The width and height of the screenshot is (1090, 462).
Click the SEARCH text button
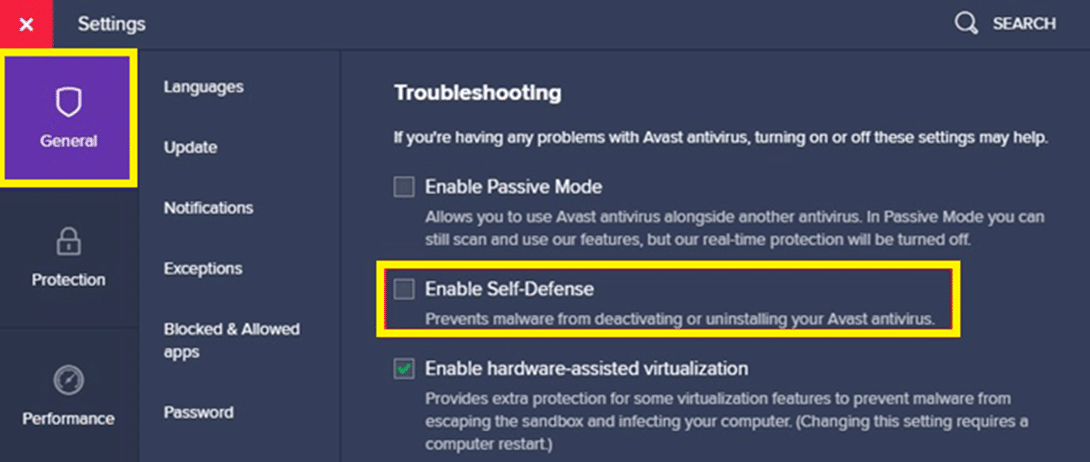click(1023, 23)
